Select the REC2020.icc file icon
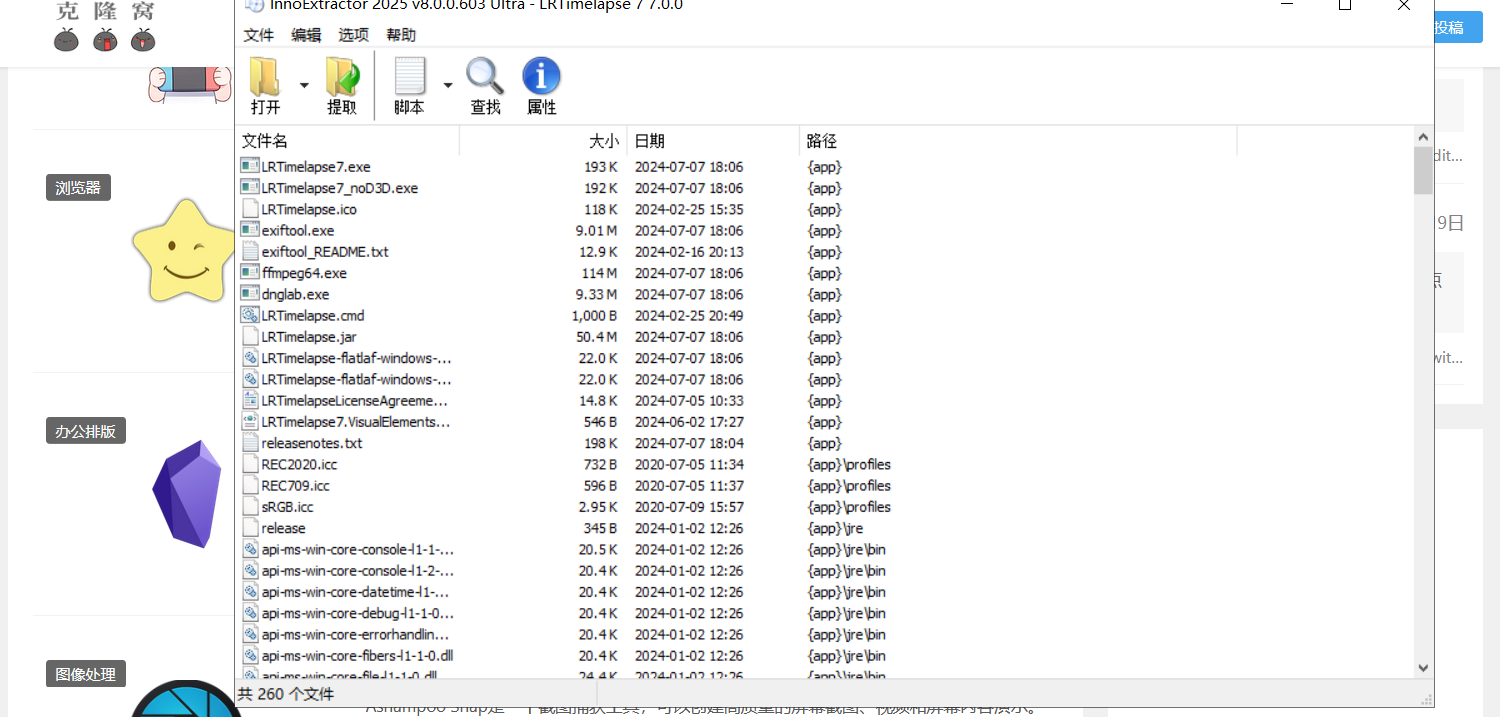Screen dimensions: 1500x717 tap(250, 464)
